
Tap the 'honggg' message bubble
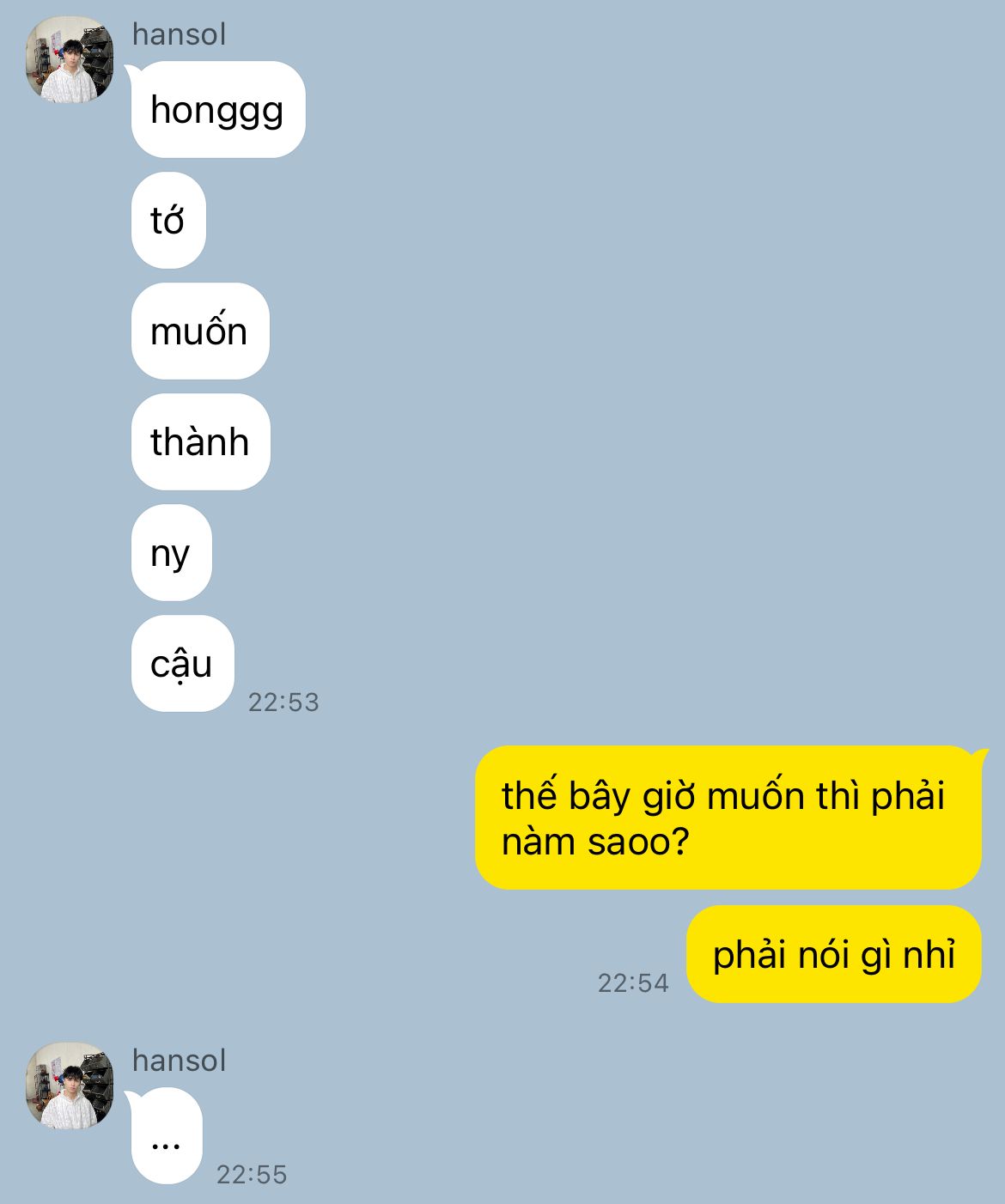click(x=218, y=110)
